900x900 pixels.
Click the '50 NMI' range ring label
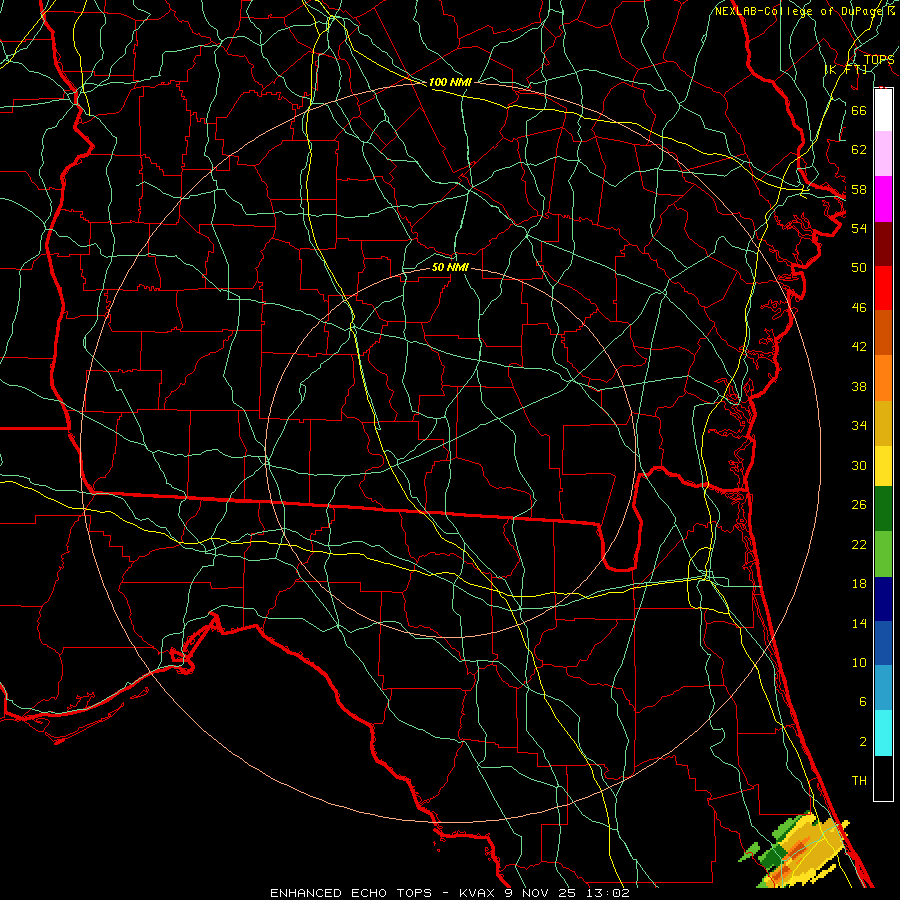pyautogui.click(x=451, y=267)
